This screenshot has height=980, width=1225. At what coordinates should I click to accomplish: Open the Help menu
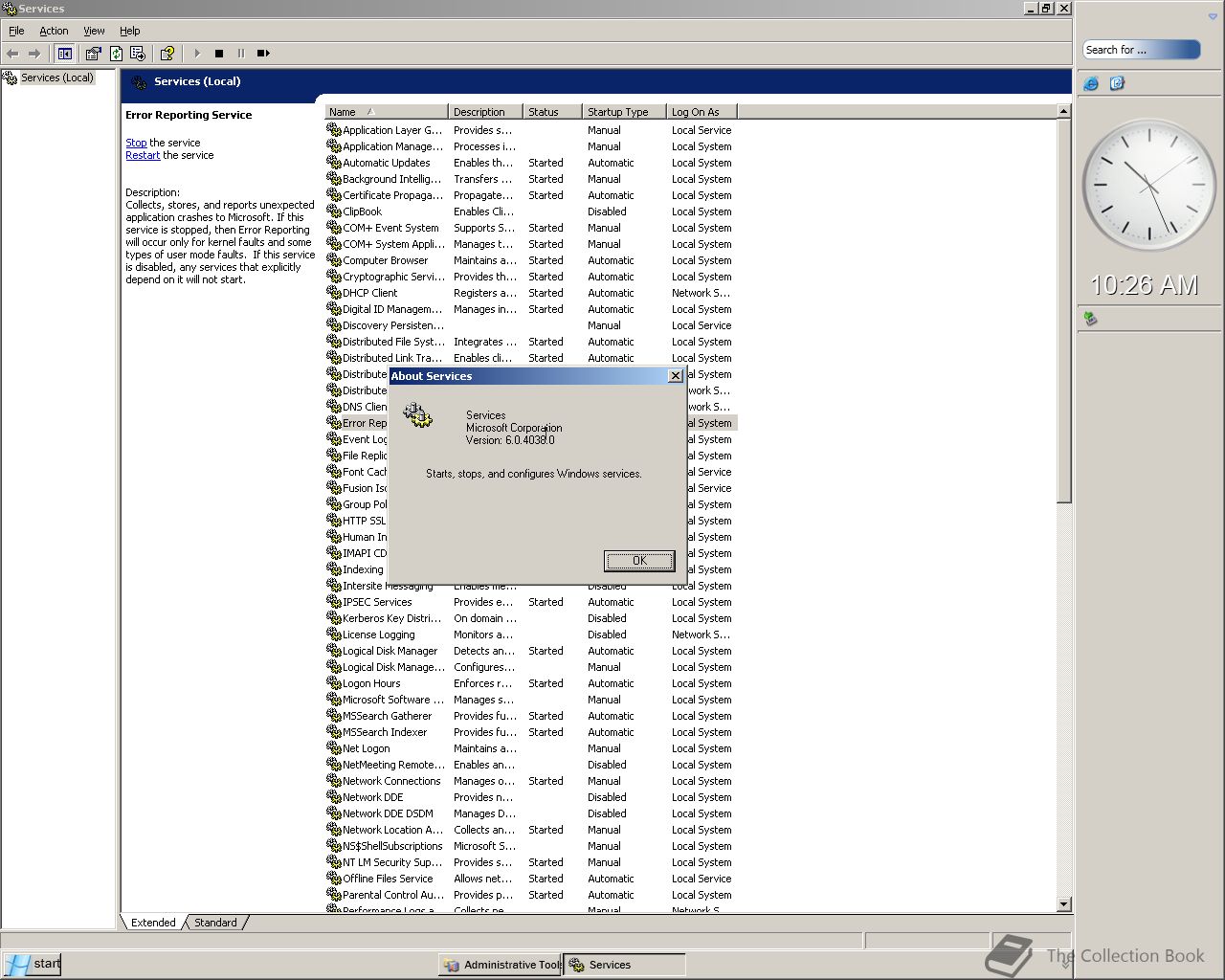click(130, 31)
